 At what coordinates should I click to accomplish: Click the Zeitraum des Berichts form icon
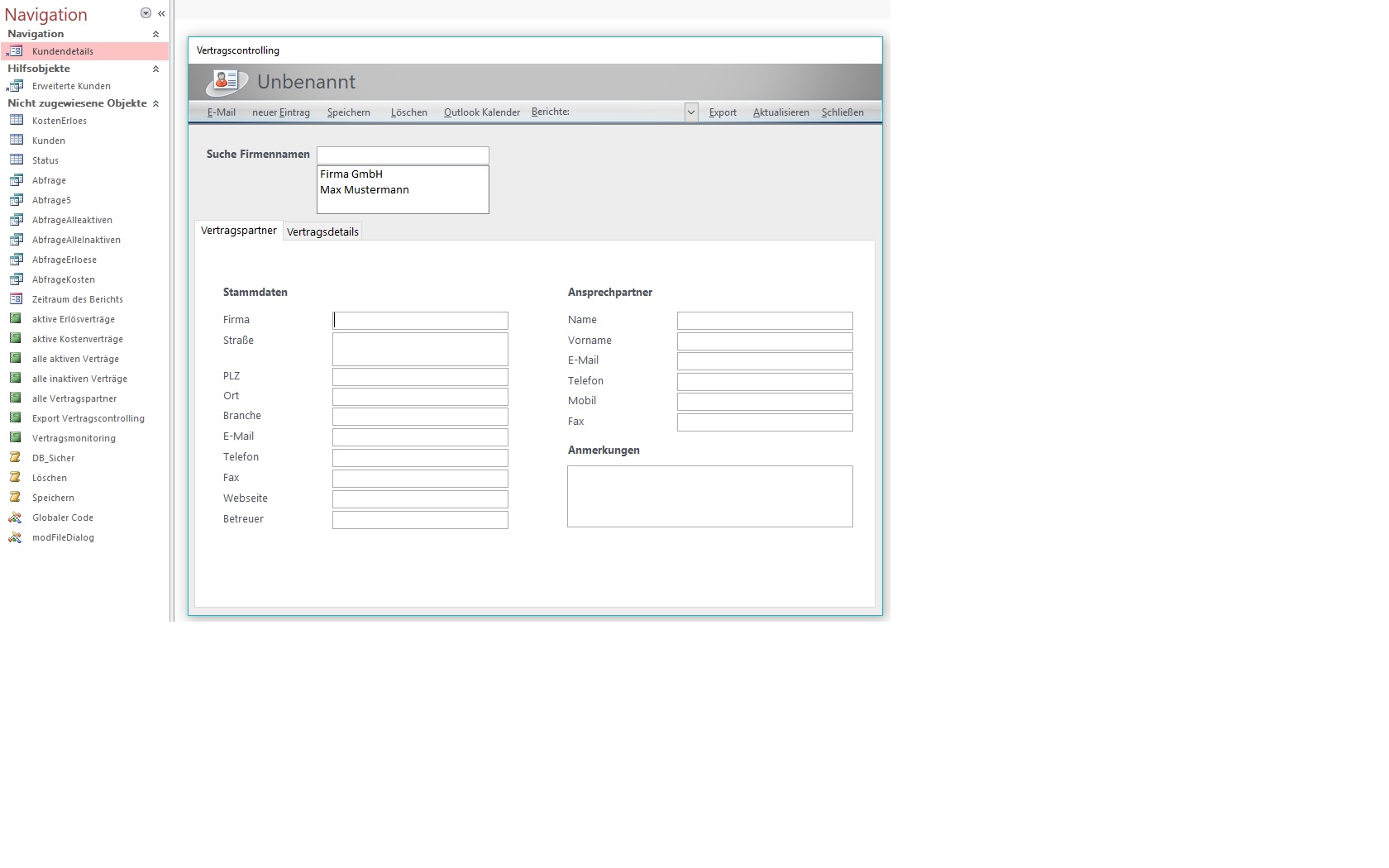click(x=16, y=299)
